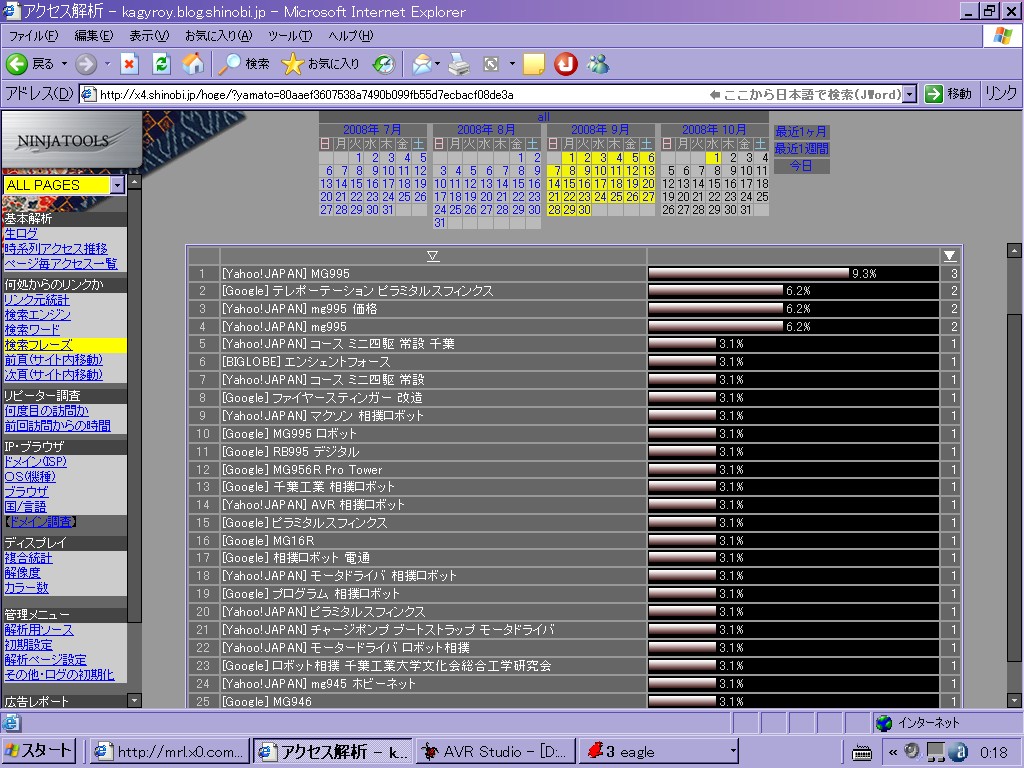Open 時系列アクセス推移 link
The image size is (1024, 768).
click(56, 249)
